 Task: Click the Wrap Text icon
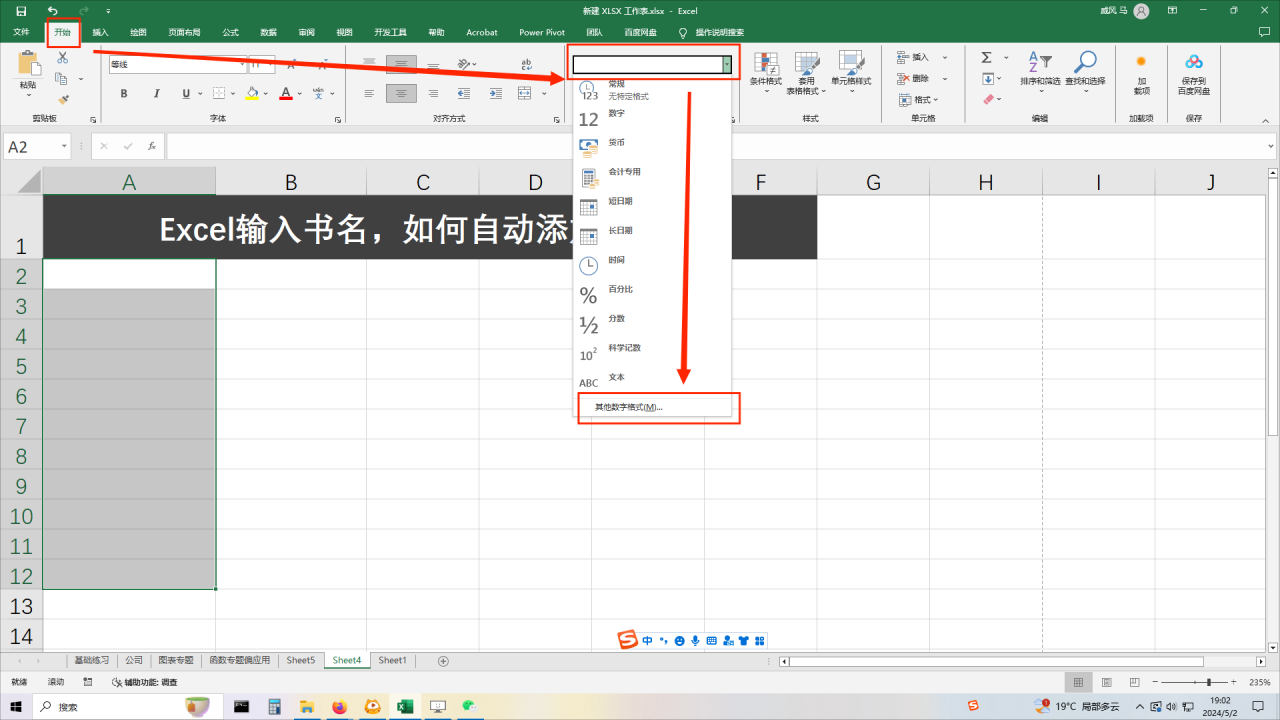pos(526,64)
